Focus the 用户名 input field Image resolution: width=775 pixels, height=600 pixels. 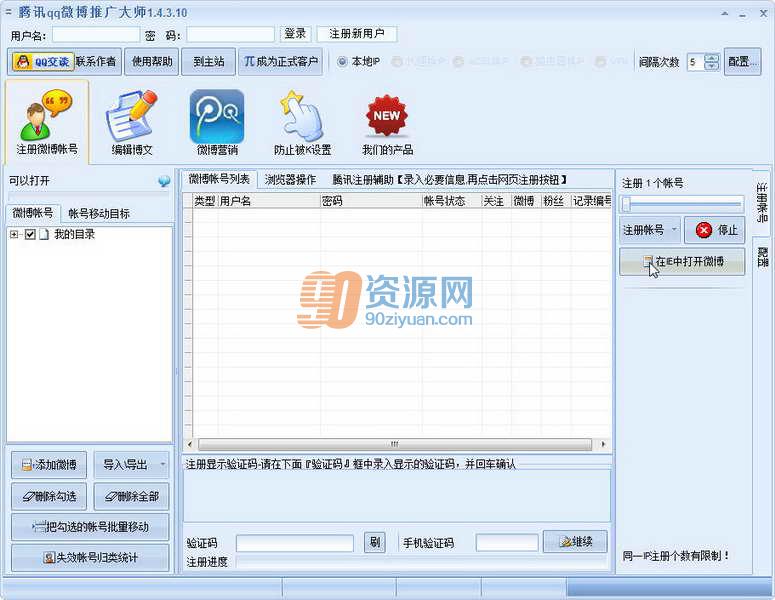[x=96, y=35]
